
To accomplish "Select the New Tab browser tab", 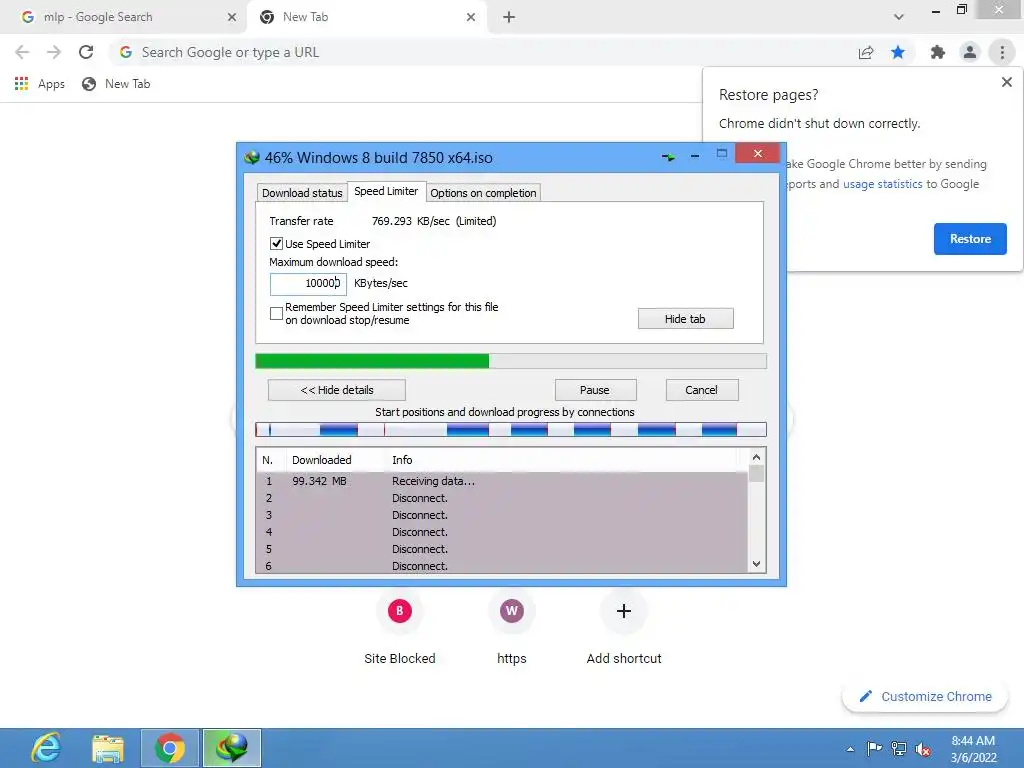I will (x=366, y=17).
